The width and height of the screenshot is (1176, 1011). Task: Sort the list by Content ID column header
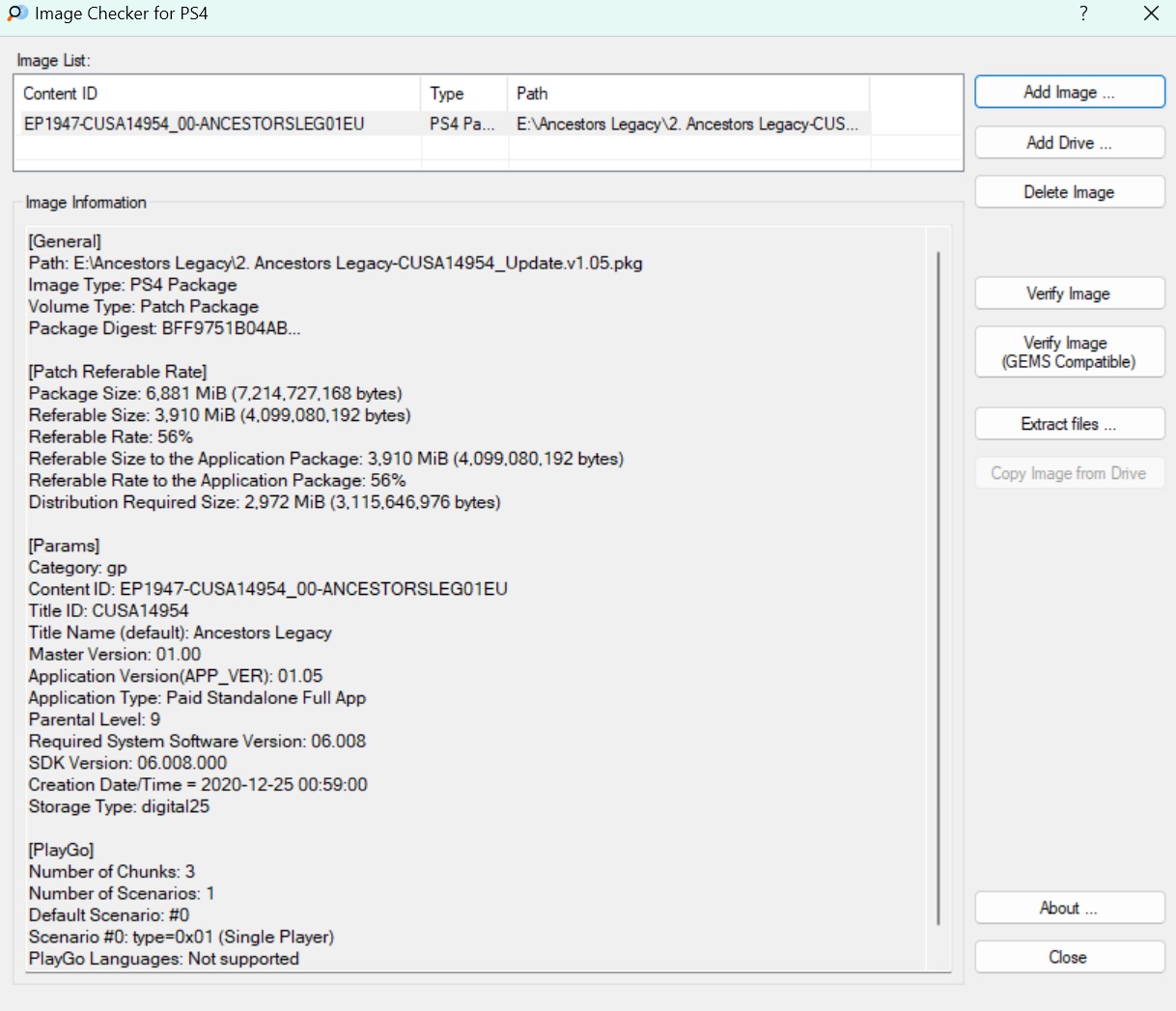217,94
